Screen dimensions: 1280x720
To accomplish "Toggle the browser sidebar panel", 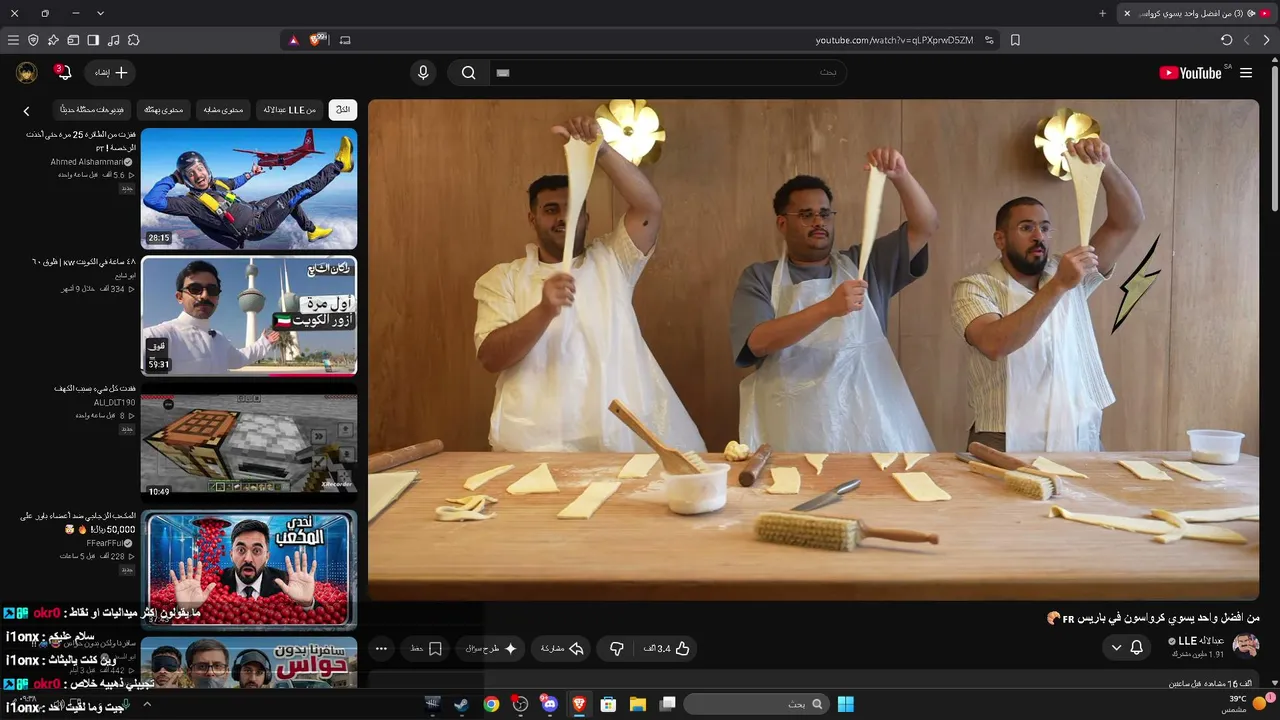I will tap(93, 40).
